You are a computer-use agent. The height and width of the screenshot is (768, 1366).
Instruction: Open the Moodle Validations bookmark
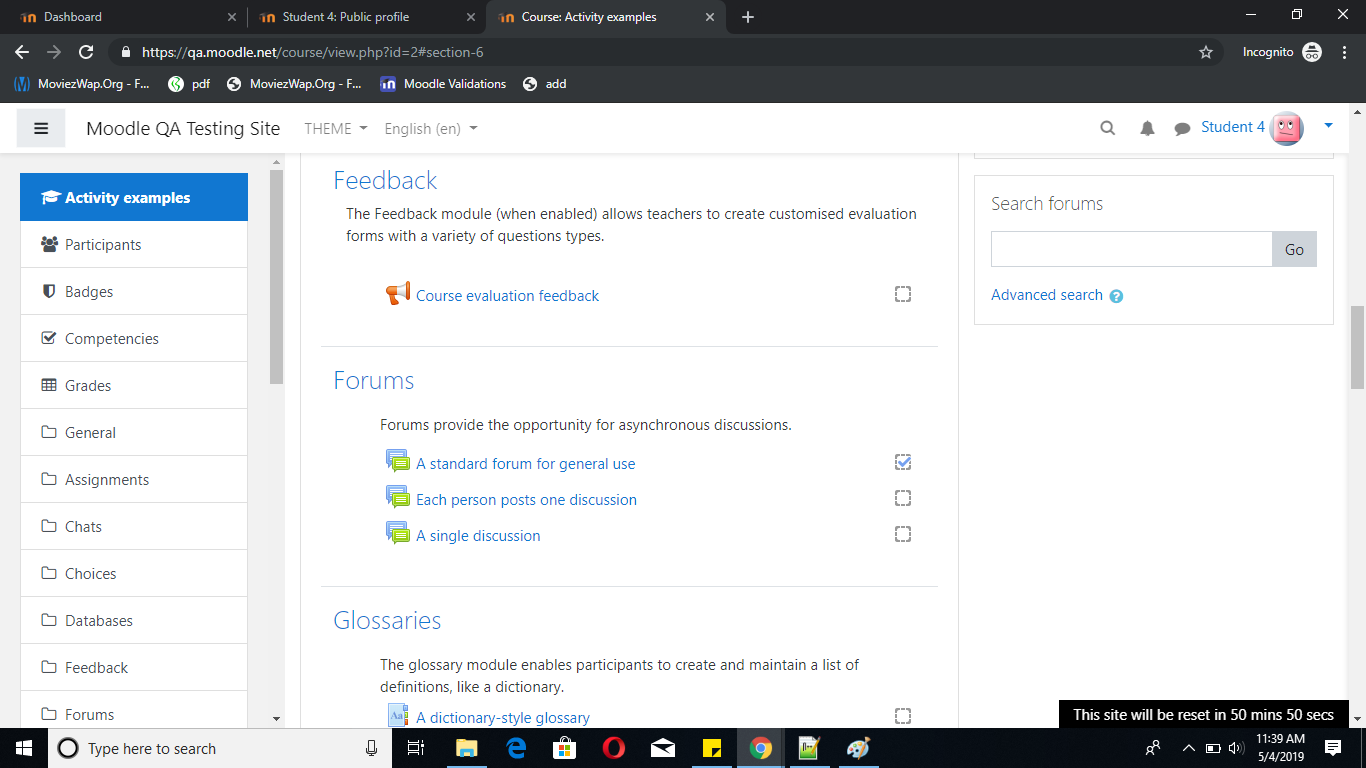tap(443, 84)
